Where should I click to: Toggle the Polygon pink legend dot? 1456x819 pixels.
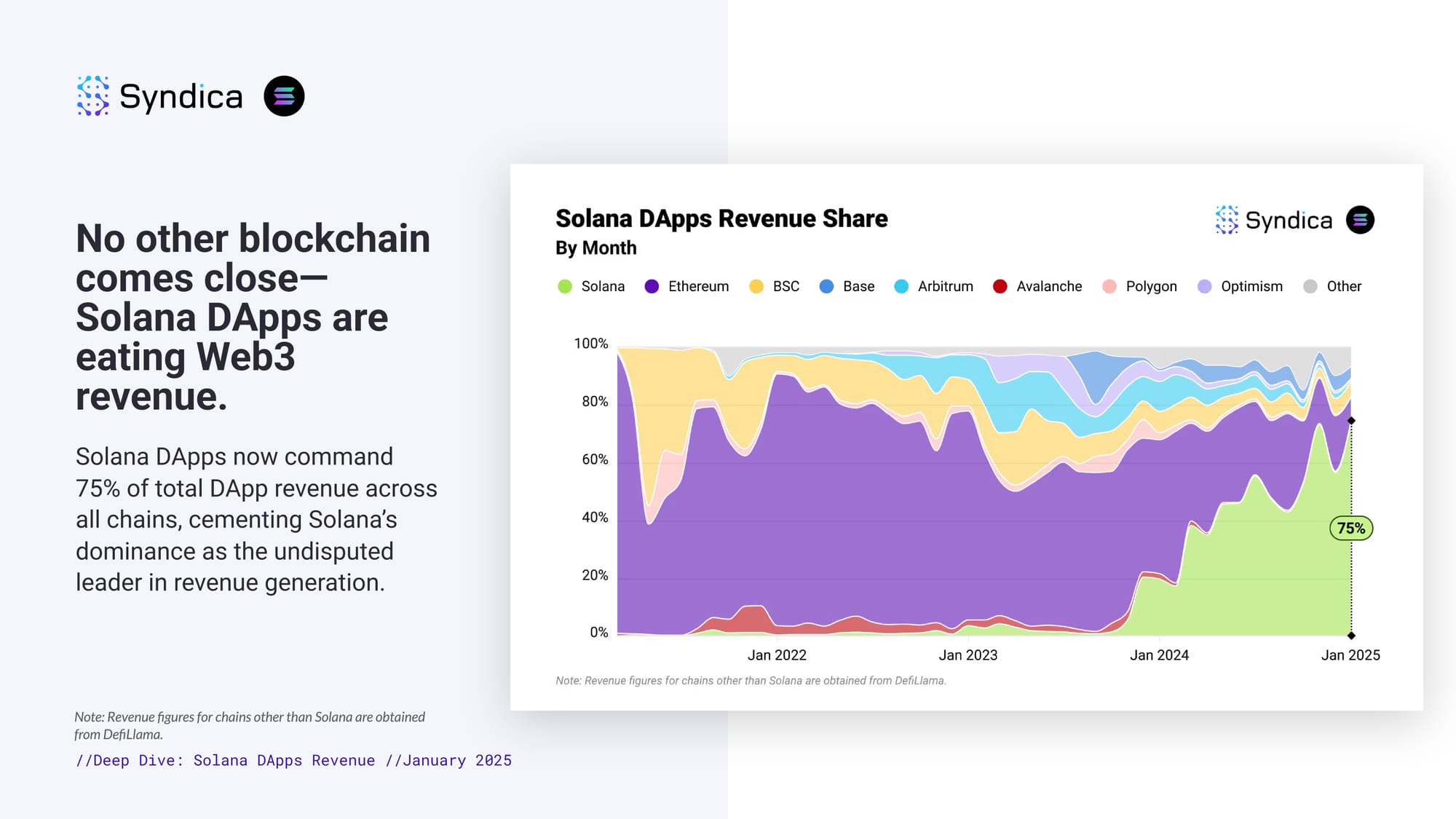click(1109, 287)
